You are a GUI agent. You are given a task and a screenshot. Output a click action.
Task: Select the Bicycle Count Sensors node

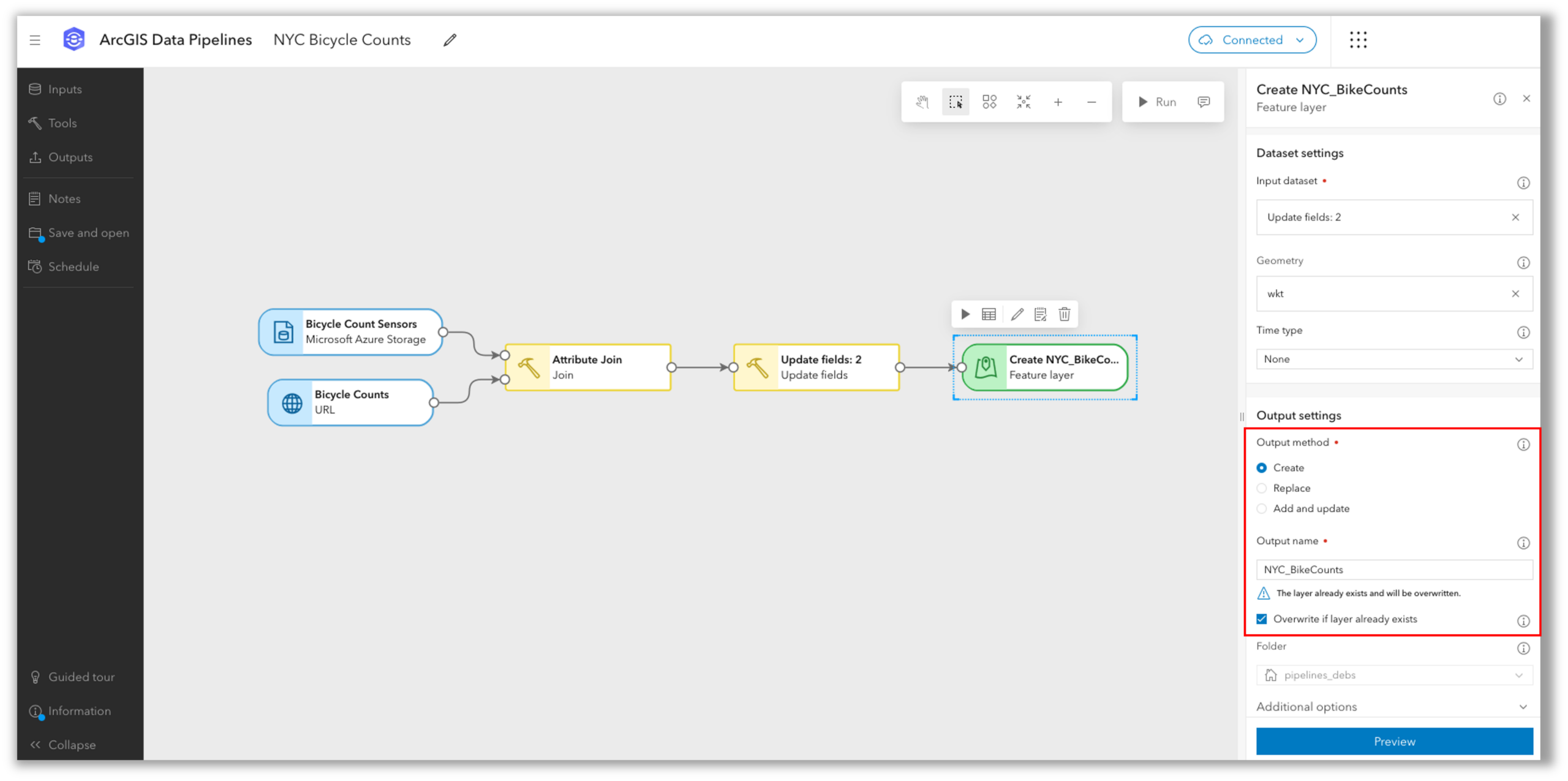click(351, 331)
